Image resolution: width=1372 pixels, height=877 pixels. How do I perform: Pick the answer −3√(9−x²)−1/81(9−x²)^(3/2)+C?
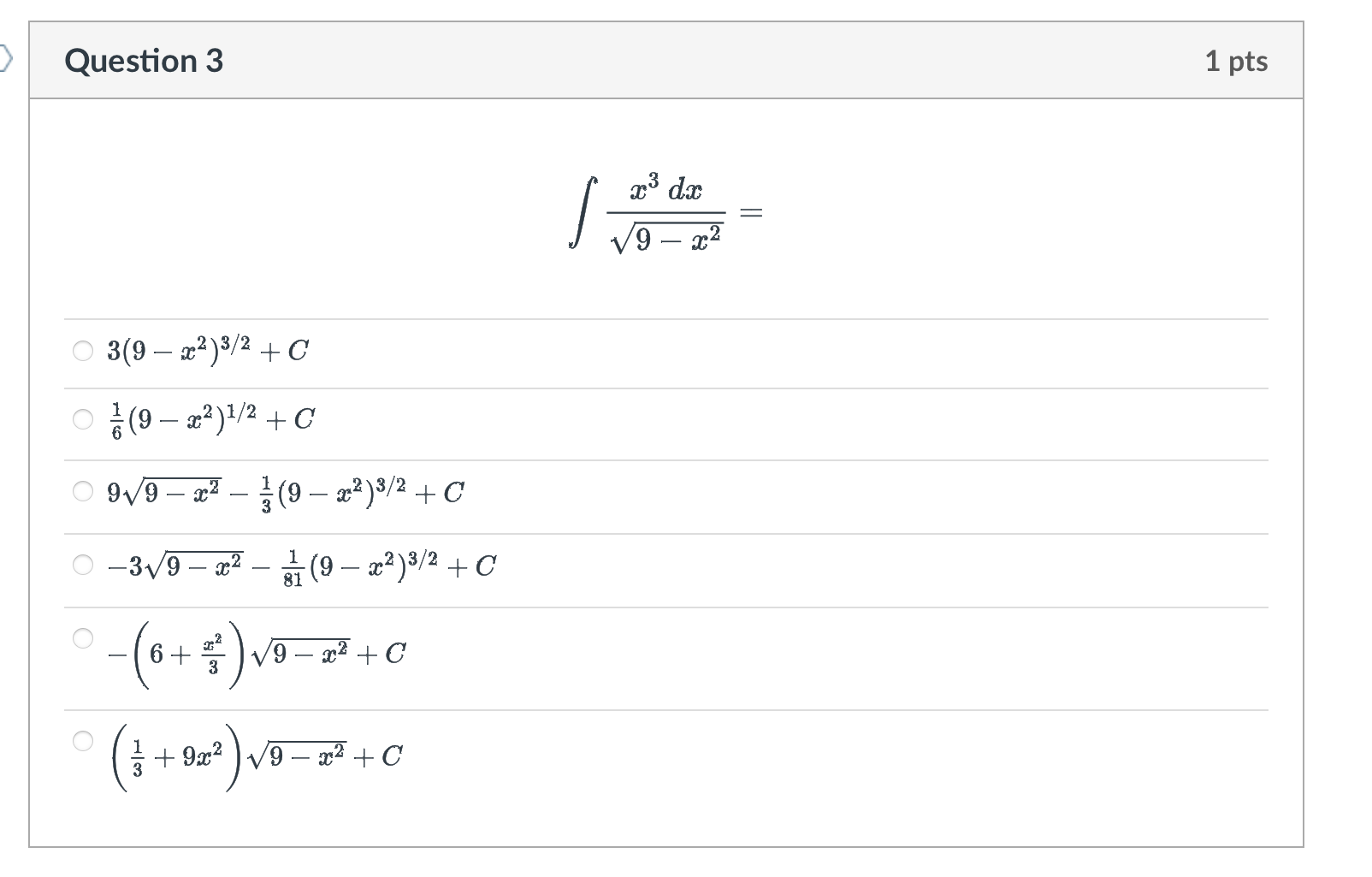[x=83, y=564]
